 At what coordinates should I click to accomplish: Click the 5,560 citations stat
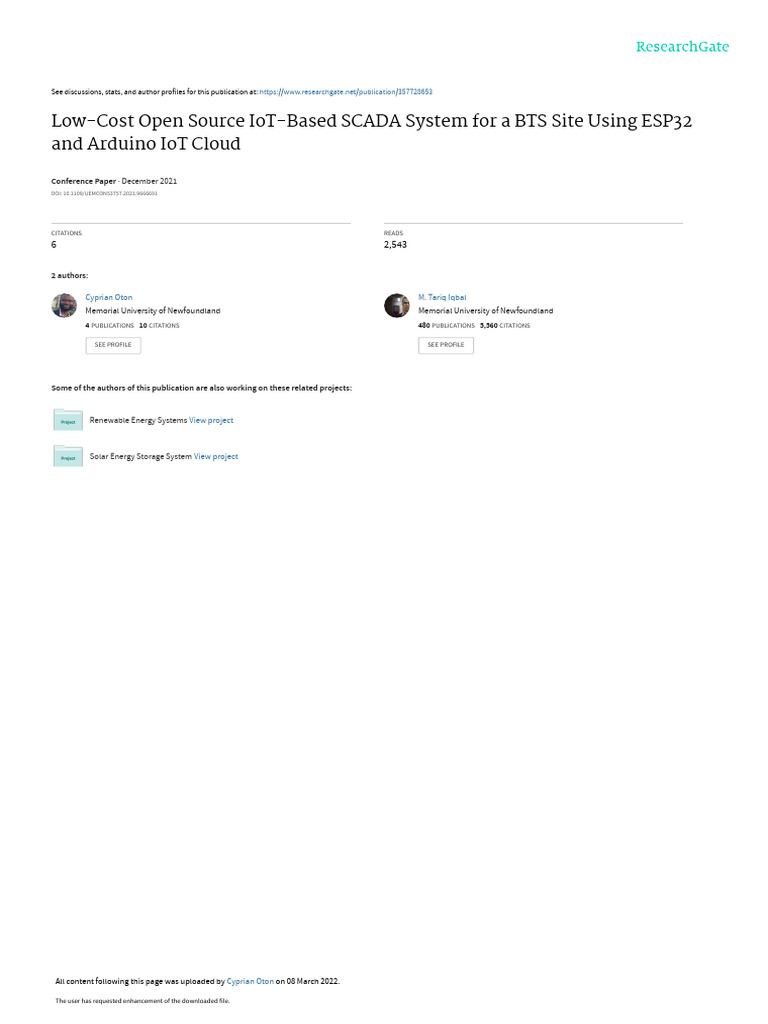tap(505, 325)
